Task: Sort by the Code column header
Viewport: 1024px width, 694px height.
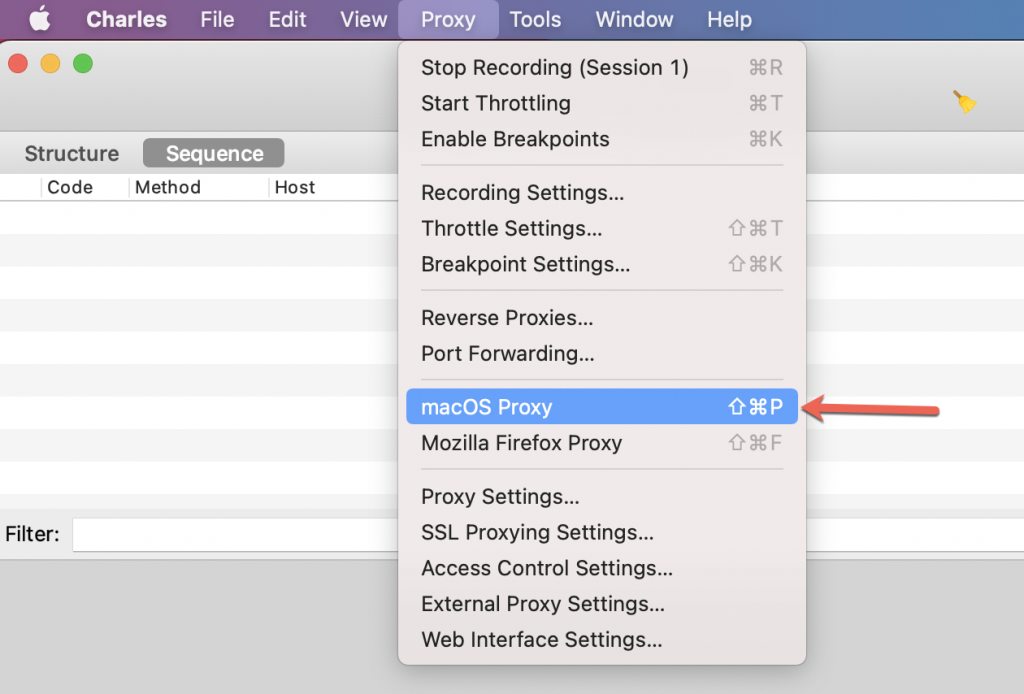Action: (x=70, y=187)
